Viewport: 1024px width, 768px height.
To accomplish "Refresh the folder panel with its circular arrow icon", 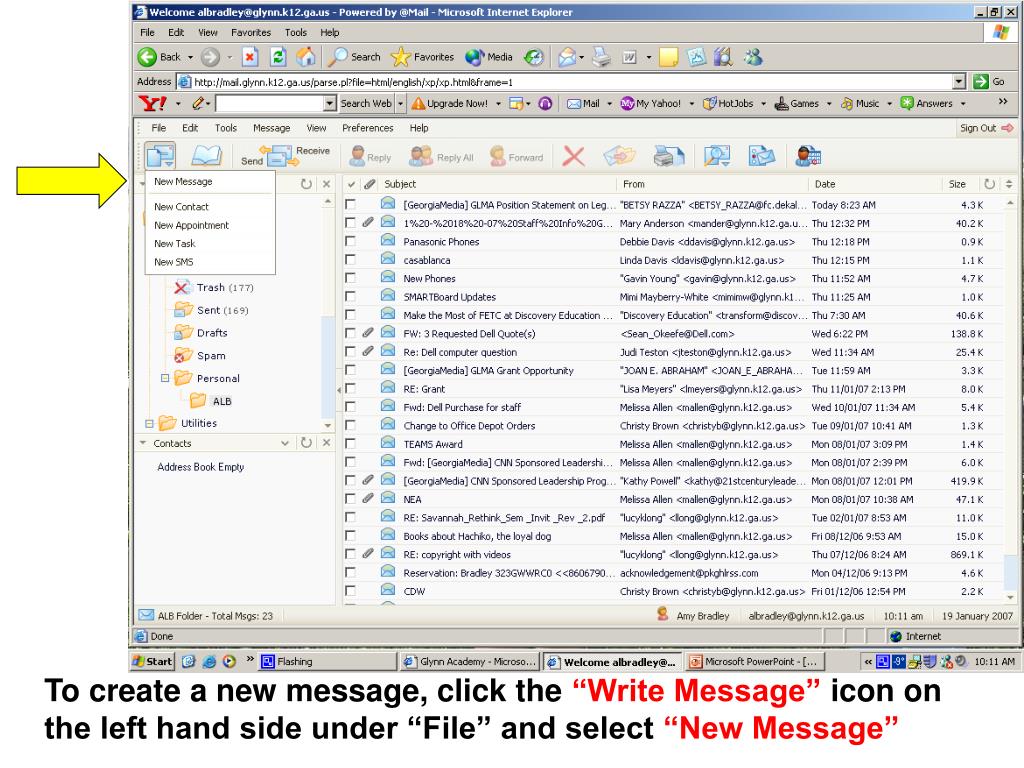I will click(306, 184).
